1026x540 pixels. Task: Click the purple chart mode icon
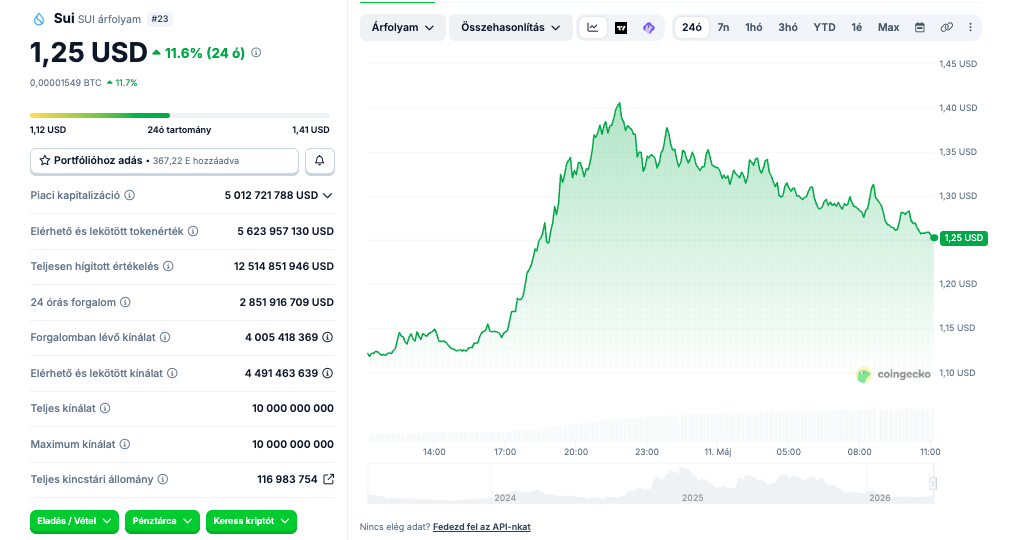[x=648, y=27]
